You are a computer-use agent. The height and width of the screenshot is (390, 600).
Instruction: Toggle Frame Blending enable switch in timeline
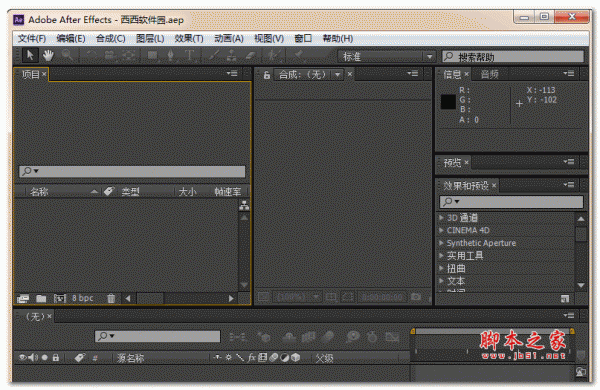click(308, 337)
